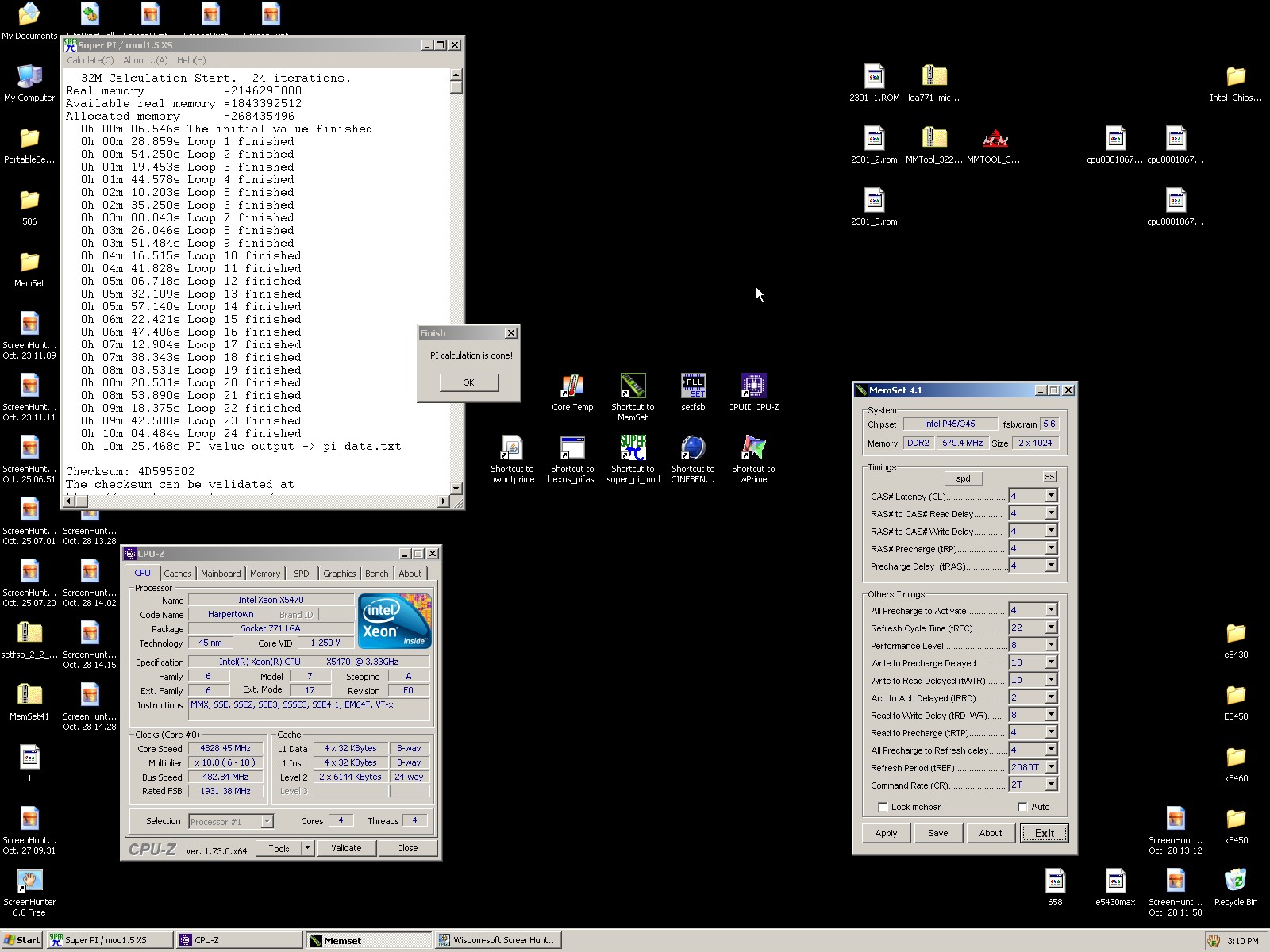
Task: Switch to Wisdom-soft ScreenHunter taskbar button
Action: click(x=498, y=940)
